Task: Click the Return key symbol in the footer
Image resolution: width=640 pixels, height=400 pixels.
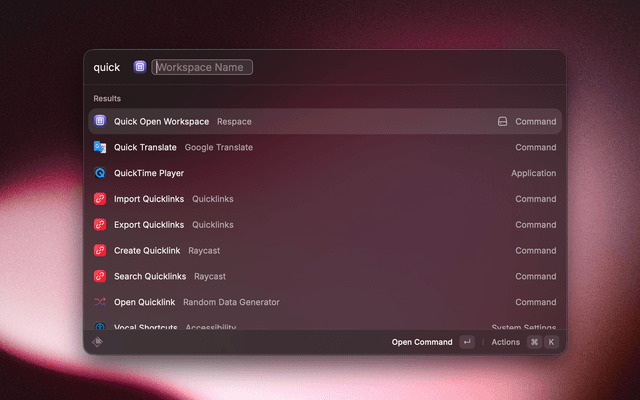Action: tap(467, 342)
